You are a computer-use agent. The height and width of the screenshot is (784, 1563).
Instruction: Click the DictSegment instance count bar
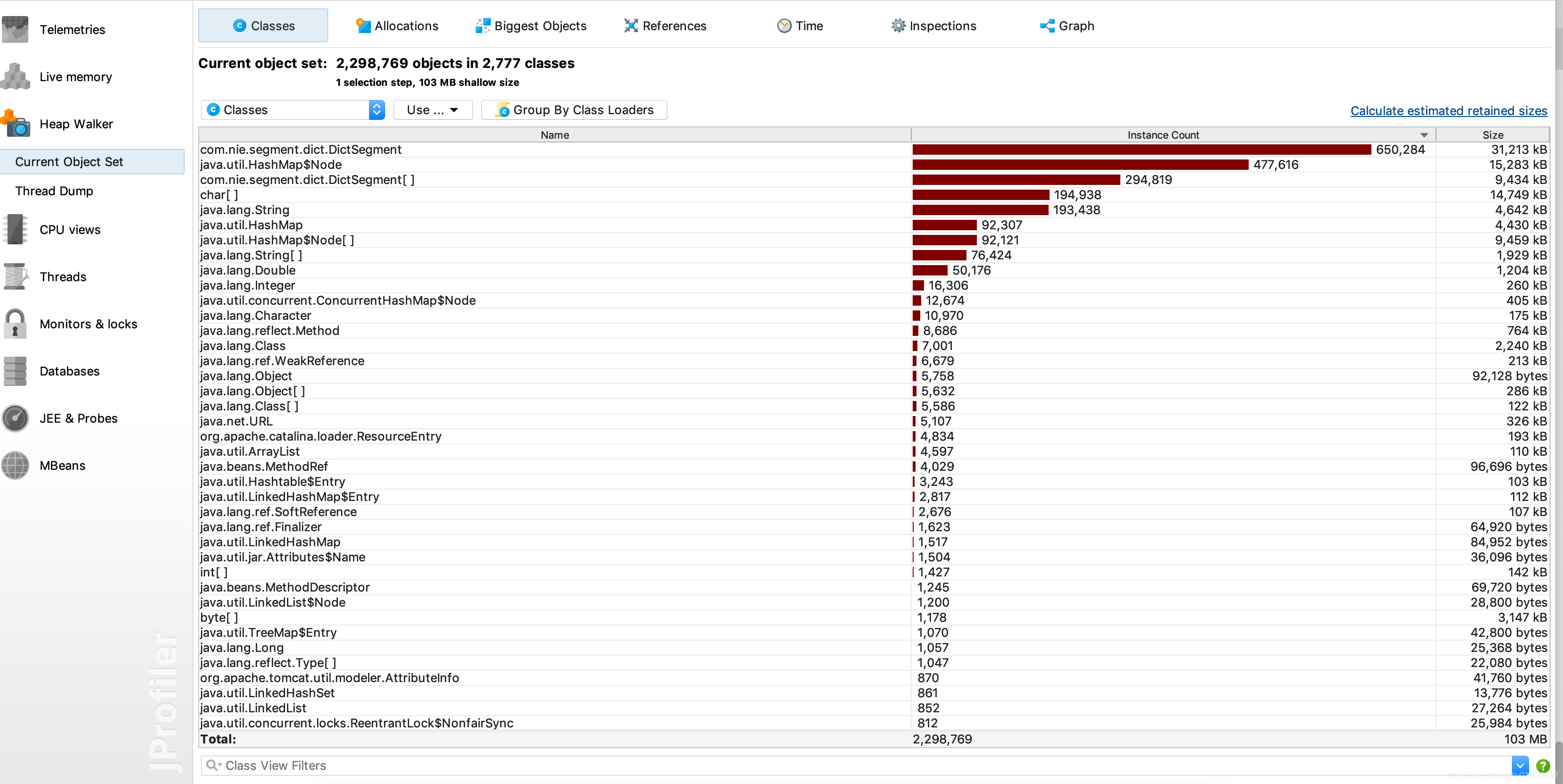point(1141,149)
